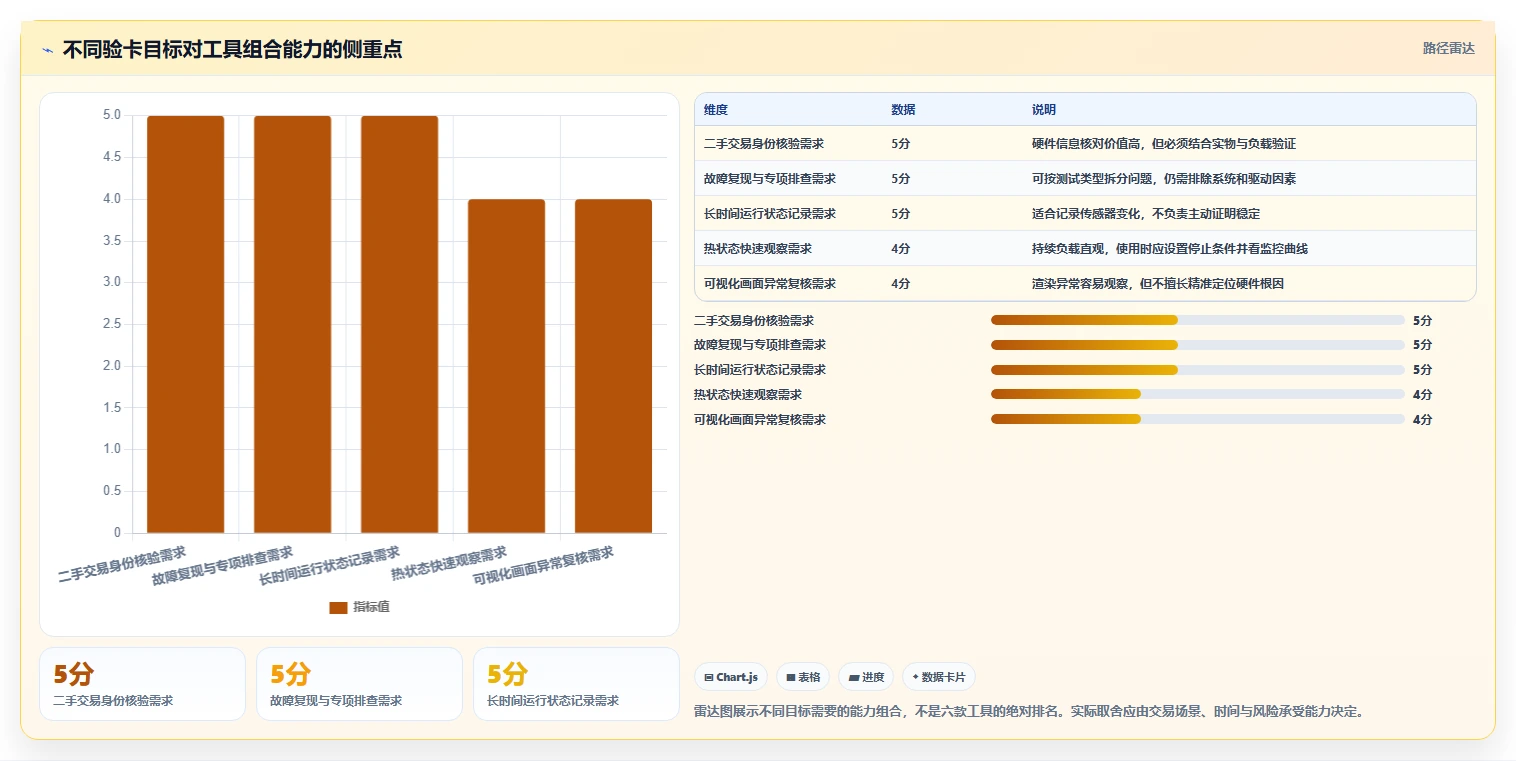This screenshot has width=1516, height=761.
Task: Select the 数据卡片 chip
Action: click(x=938, y=677)
